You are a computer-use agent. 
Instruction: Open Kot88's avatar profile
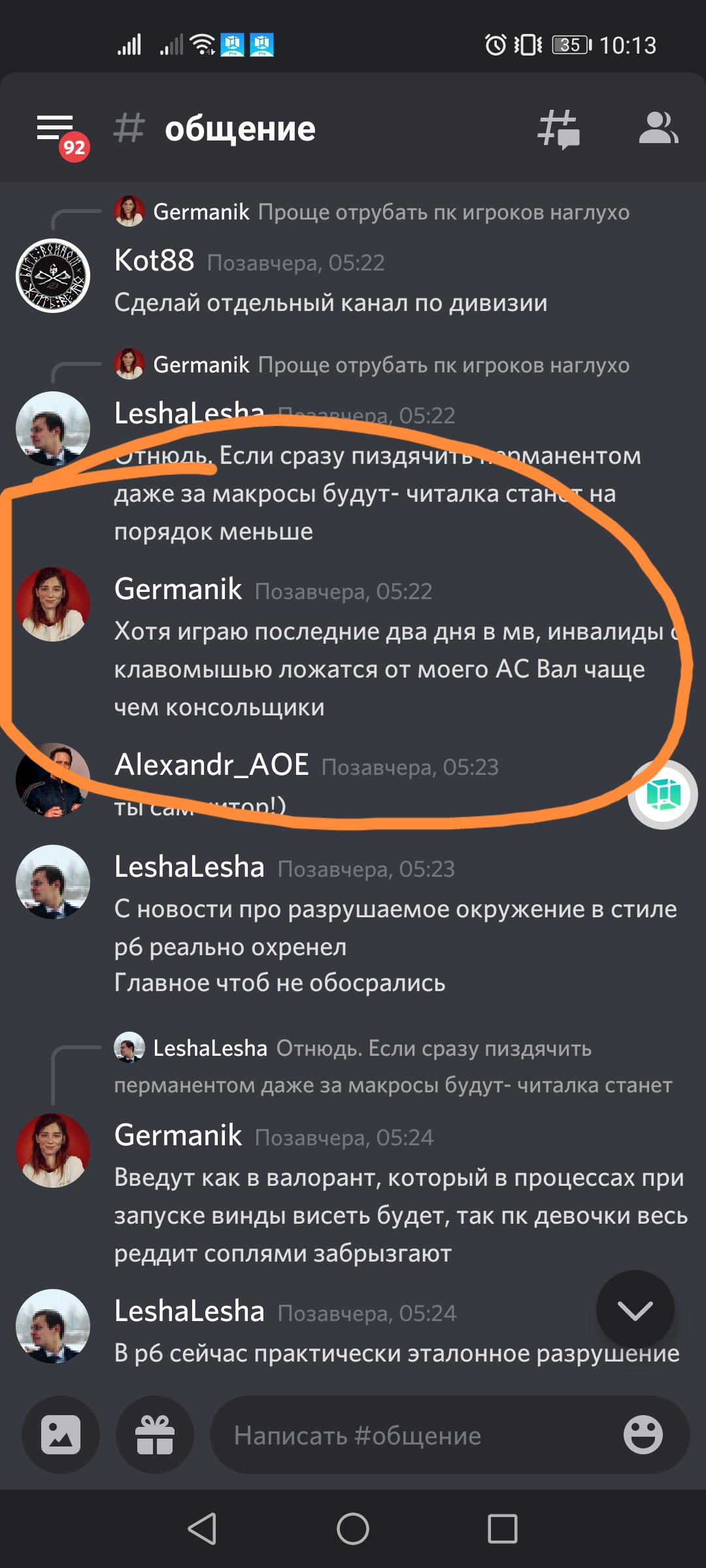[x=53, y=276]
